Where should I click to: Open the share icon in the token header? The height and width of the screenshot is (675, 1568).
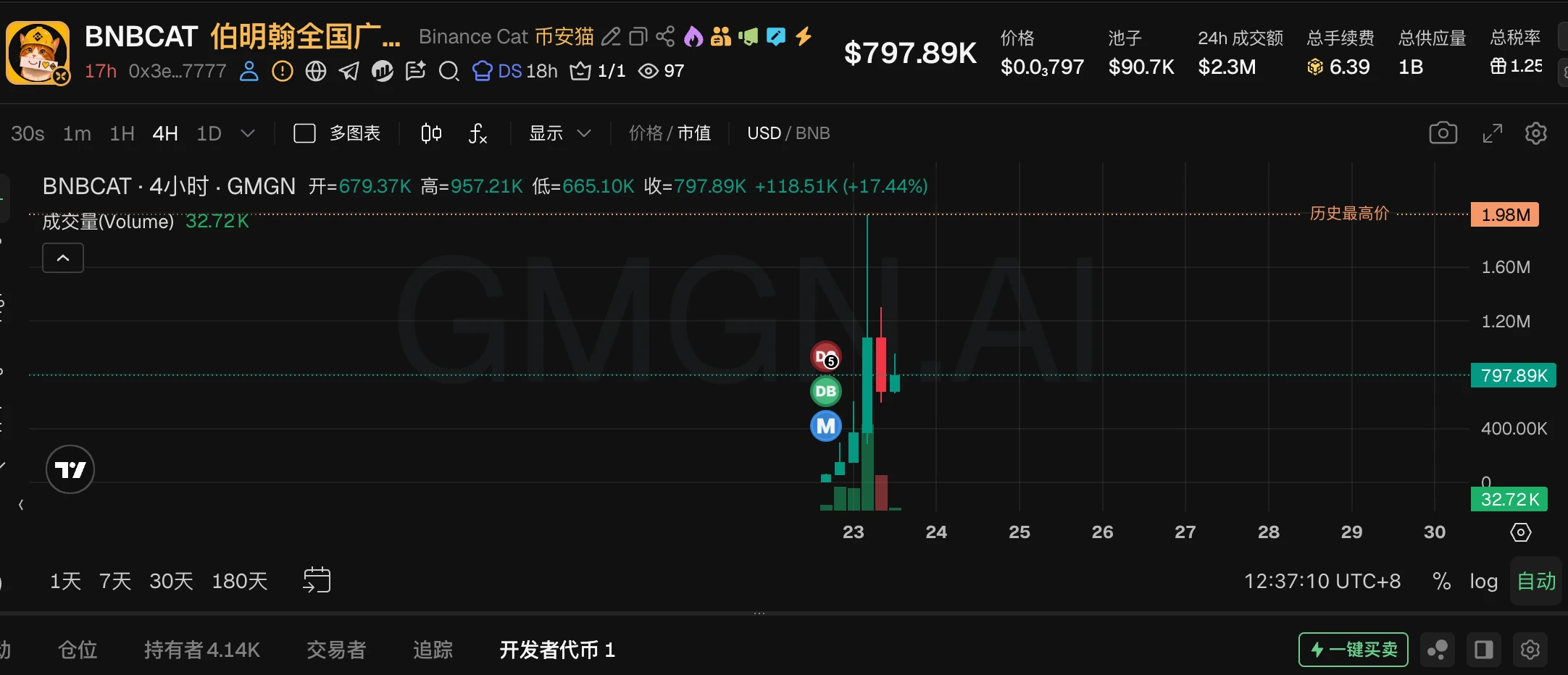(665, 37)
